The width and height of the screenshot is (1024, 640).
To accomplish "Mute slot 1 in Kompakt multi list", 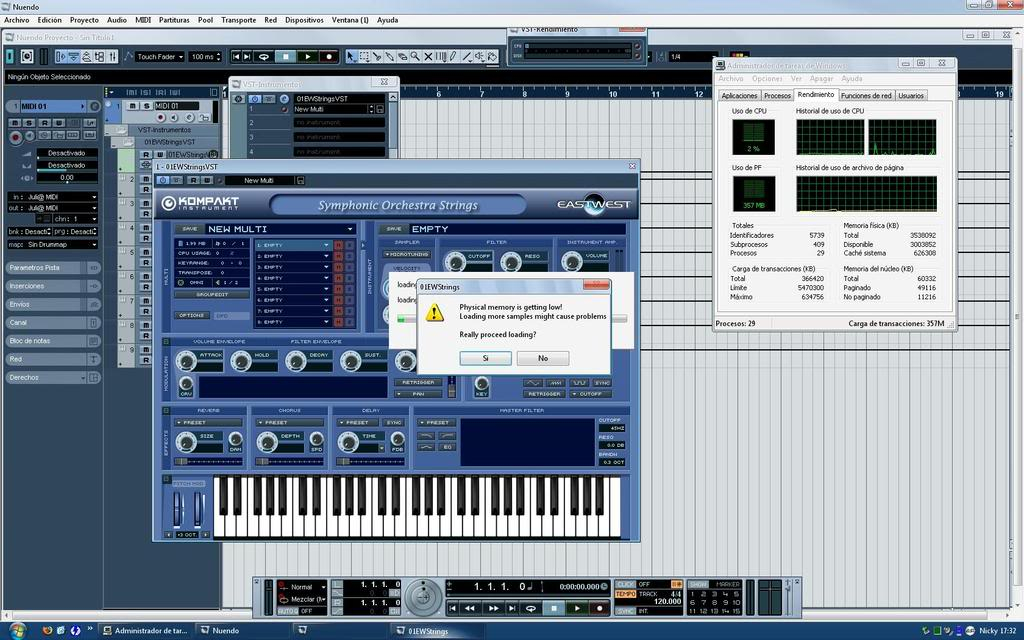I will coord(338,245).
